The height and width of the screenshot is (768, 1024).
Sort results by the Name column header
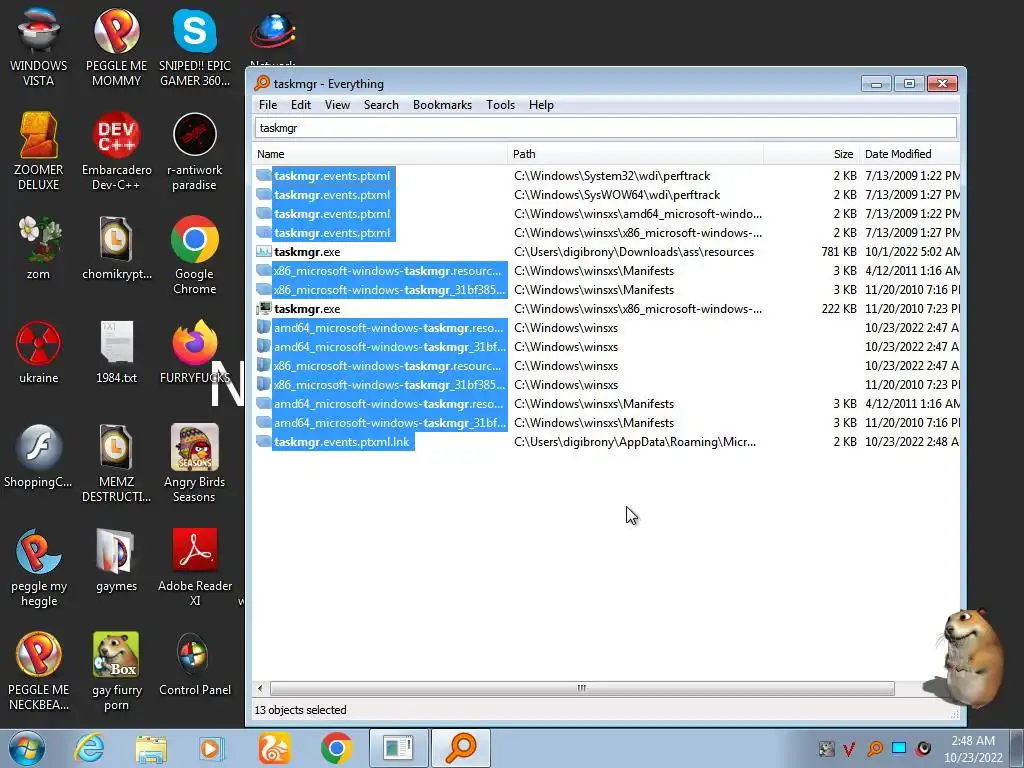click(x=379, y=154)
